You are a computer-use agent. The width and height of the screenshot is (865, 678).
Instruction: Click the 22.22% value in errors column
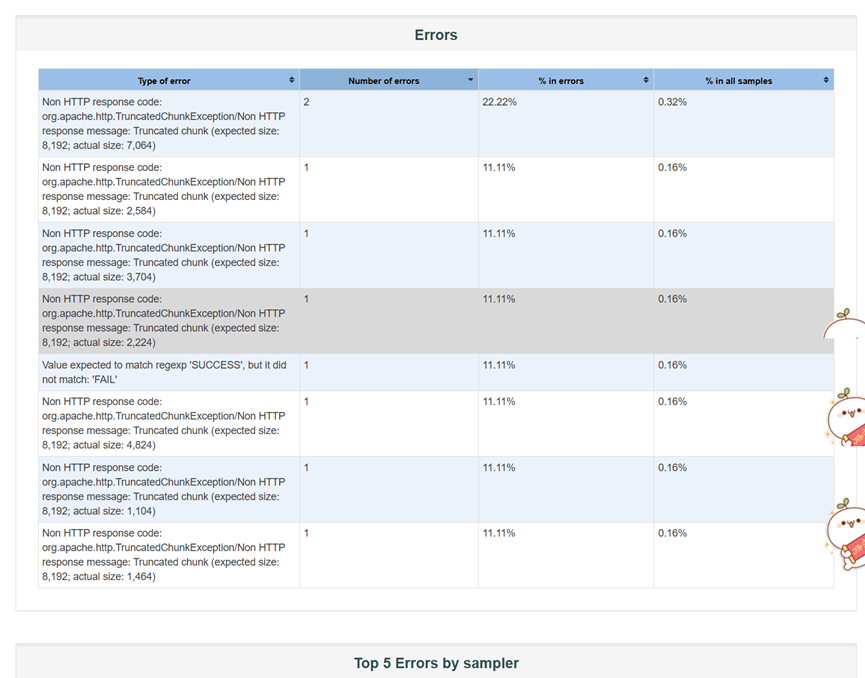tap(499, 102)
